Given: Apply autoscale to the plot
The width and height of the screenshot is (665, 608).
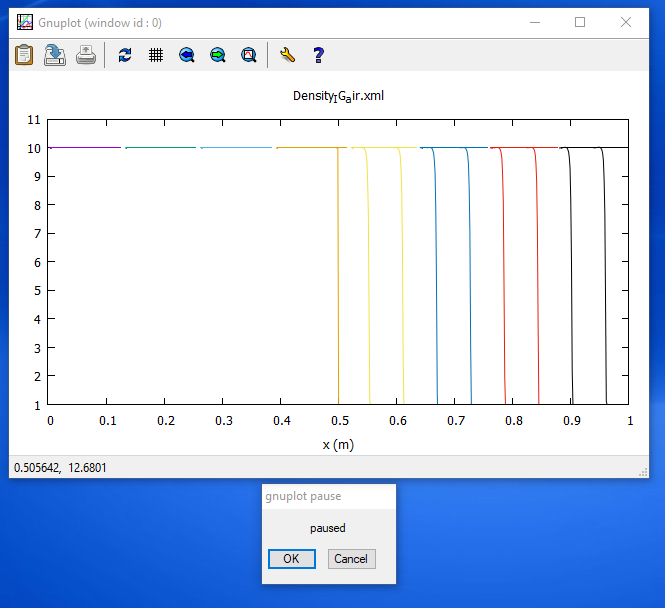Looking at the screenshot, I should tap(249, 55).
